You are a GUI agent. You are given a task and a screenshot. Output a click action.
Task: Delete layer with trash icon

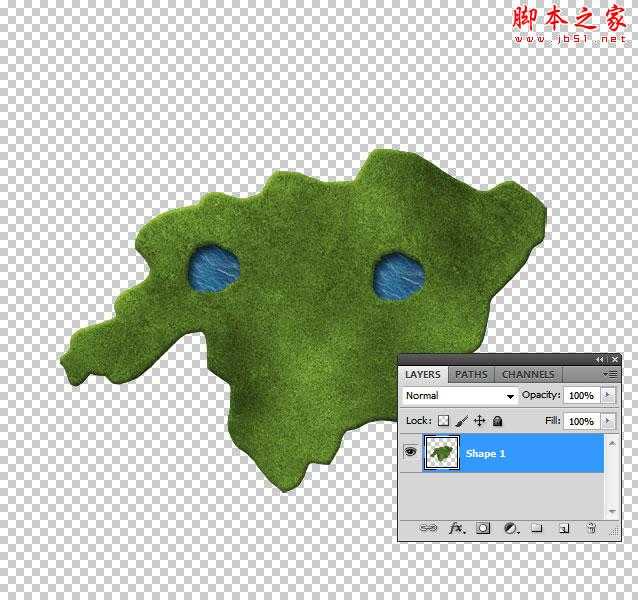(591, 527)
